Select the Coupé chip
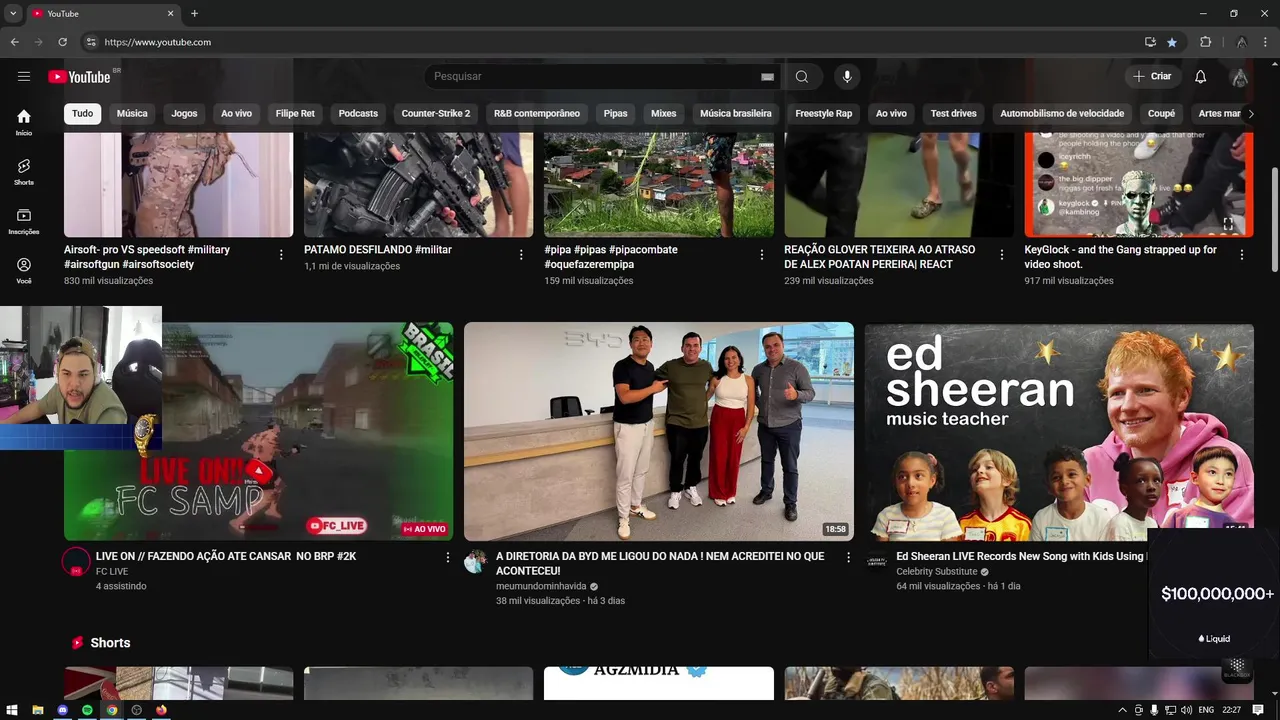Screen dimensions: 1280x720 point(1161,114)
